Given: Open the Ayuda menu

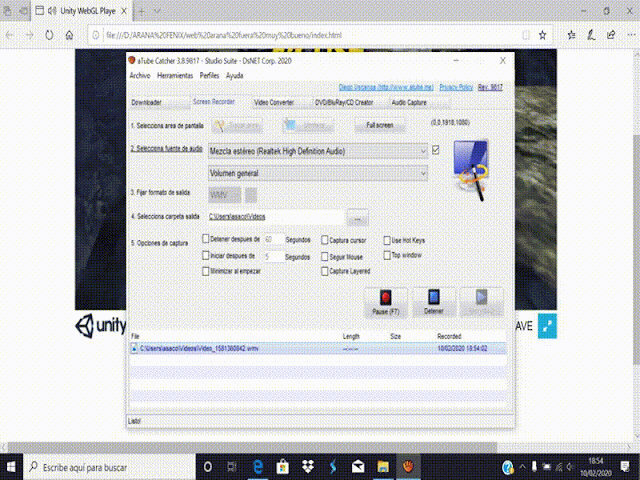Looking at the screenshot, I should coord(235,76).
